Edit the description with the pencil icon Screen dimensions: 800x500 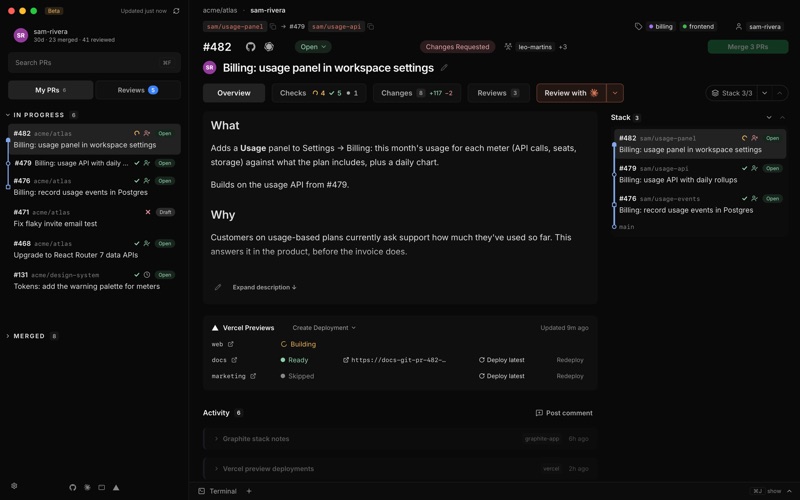[218, 287]
